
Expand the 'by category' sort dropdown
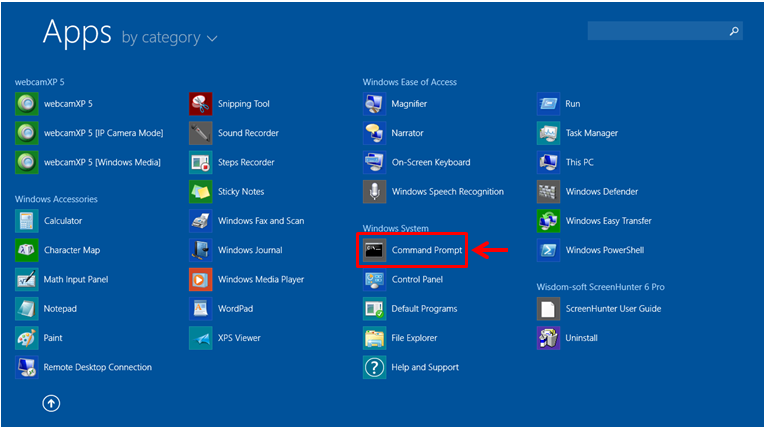pyautogui.click(x=169, y=38)
